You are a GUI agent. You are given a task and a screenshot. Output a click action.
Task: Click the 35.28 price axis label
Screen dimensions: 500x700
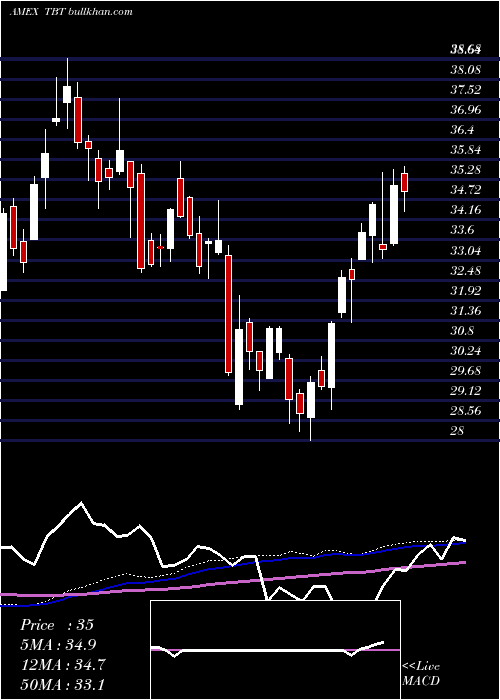point(465,170)
